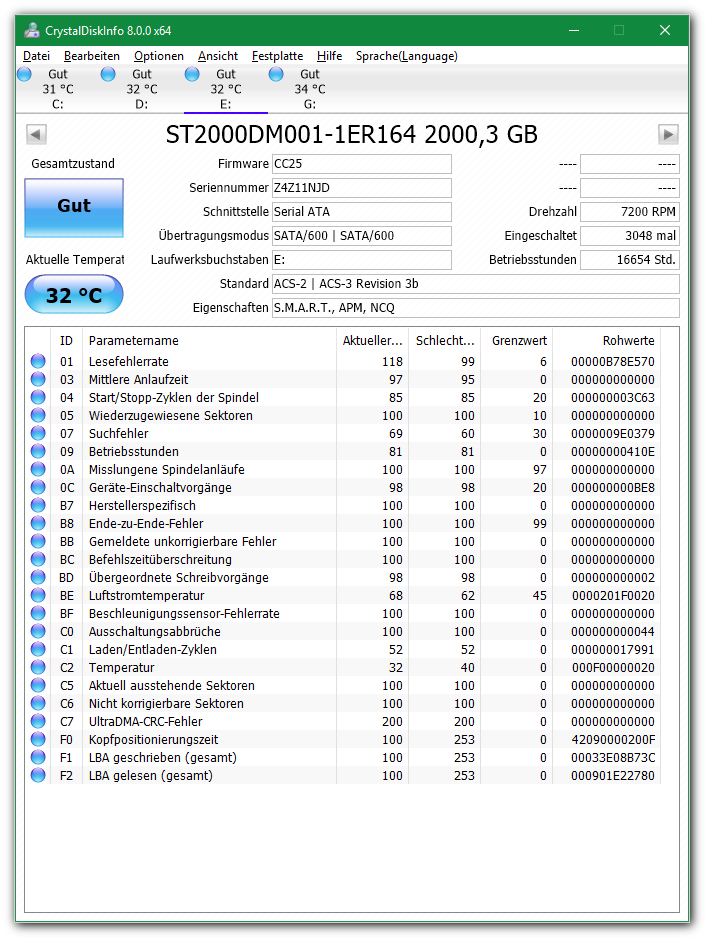Click status icon of Temperatur C2 row

[x=38, y=667]
